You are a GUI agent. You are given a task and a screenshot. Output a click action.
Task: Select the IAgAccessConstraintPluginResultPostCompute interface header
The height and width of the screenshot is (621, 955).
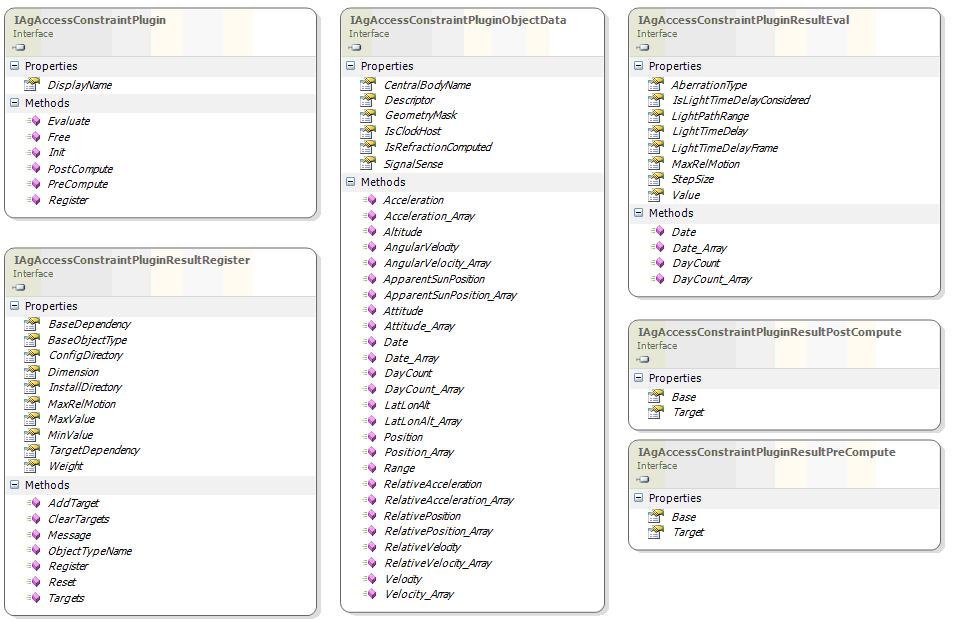768,332
